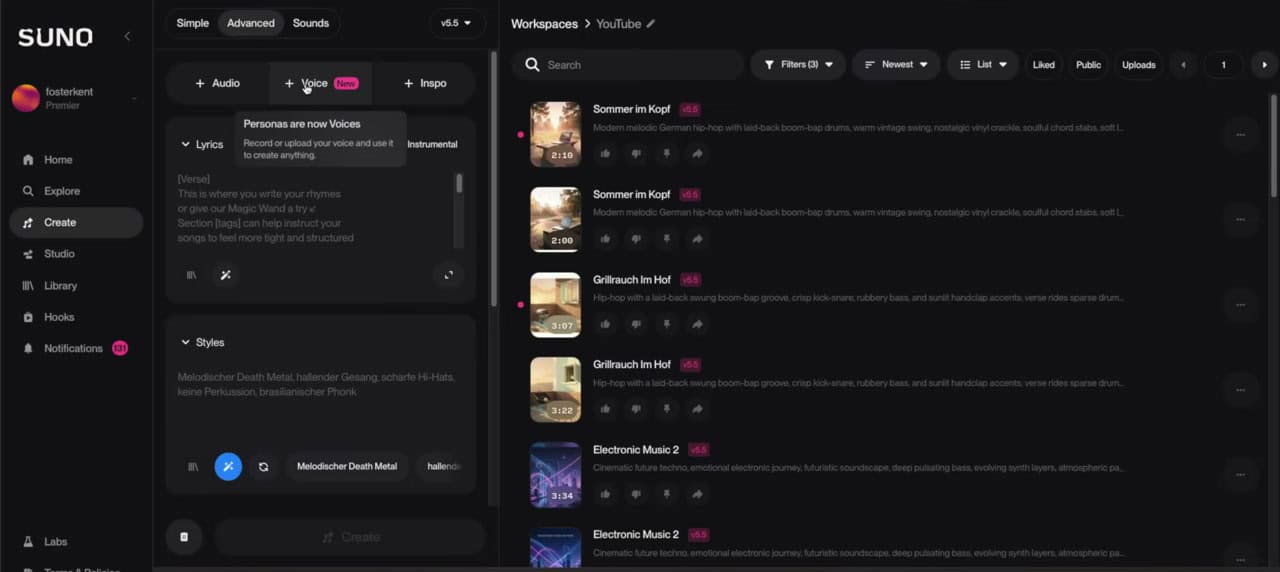Go to previous page of songs
This screenshot has width=1280, height=572.
click(x=1183, y=65)
